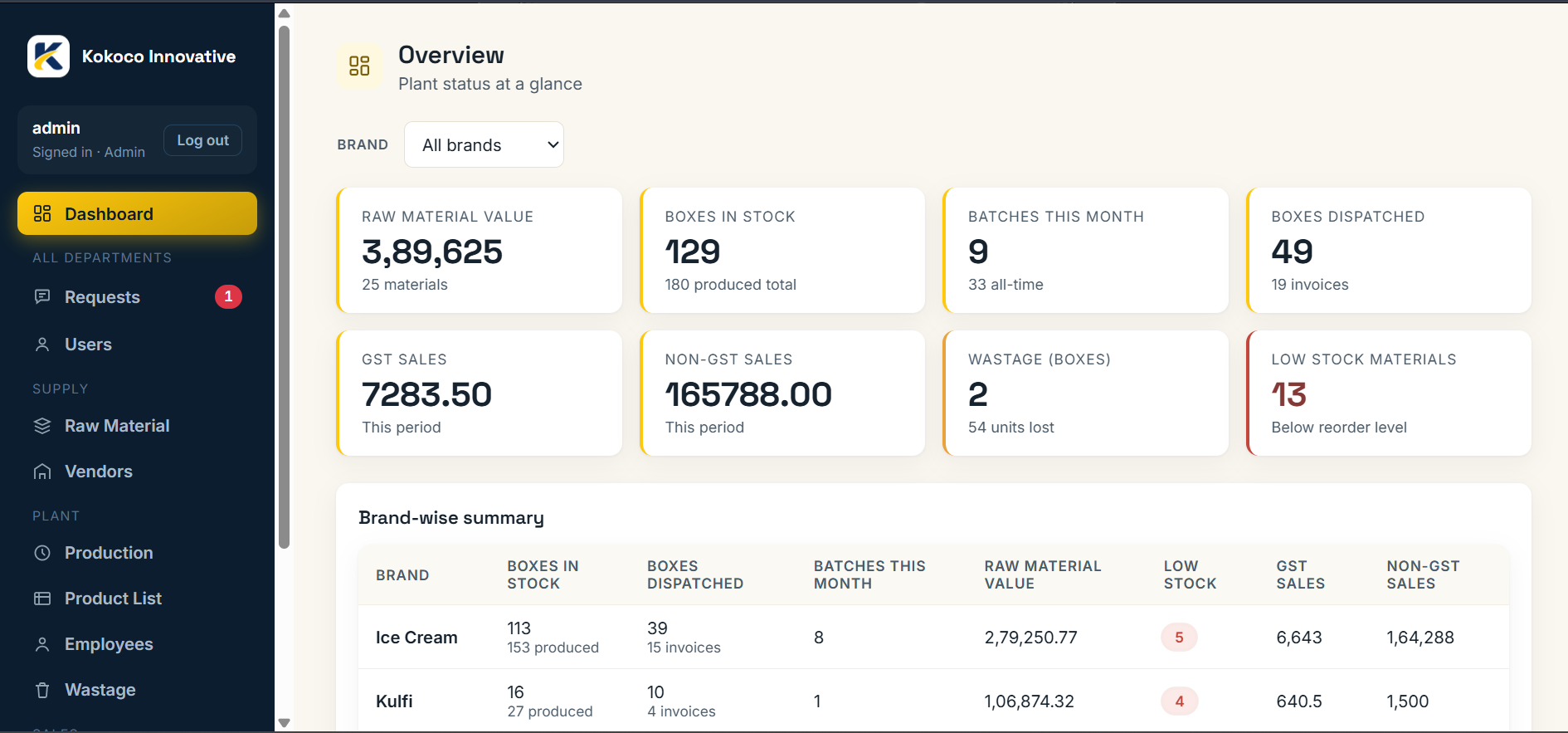Click the Low Stock Materials card
1568x733 pixels.
click(1389, 393)
